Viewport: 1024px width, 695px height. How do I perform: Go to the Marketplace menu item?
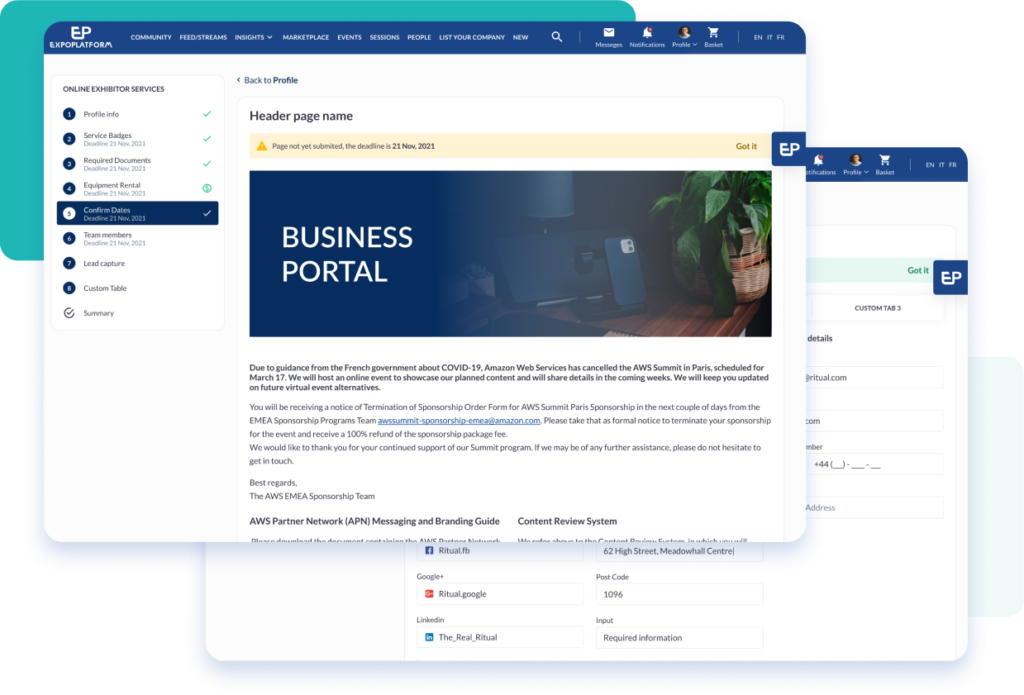click(306, 37)
